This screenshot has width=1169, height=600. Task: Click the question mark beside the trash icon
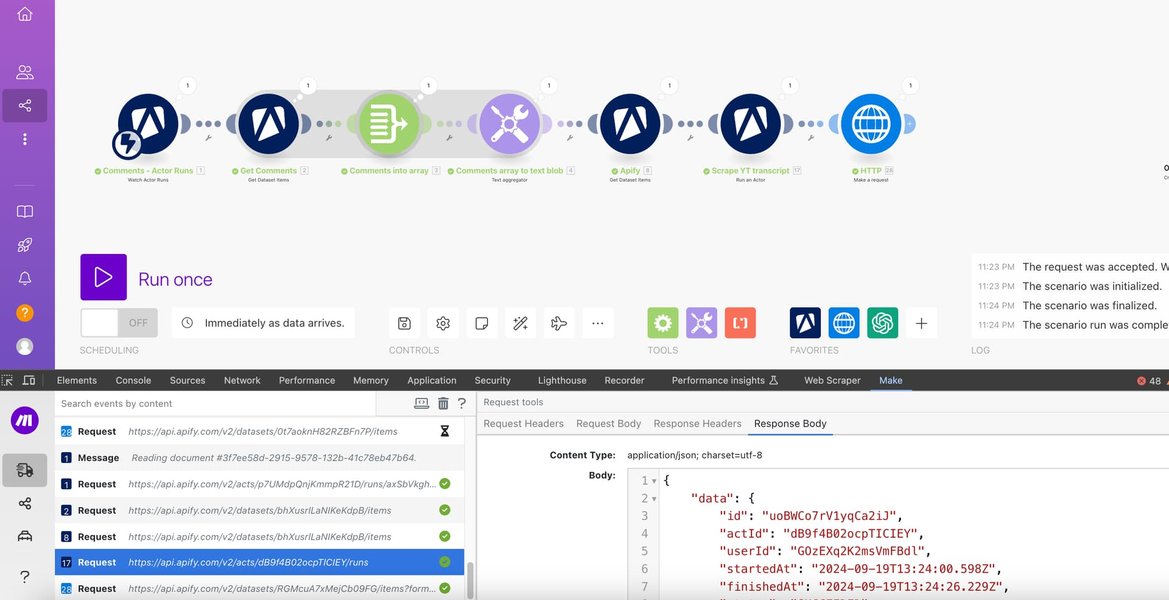[x=461, y=403]
